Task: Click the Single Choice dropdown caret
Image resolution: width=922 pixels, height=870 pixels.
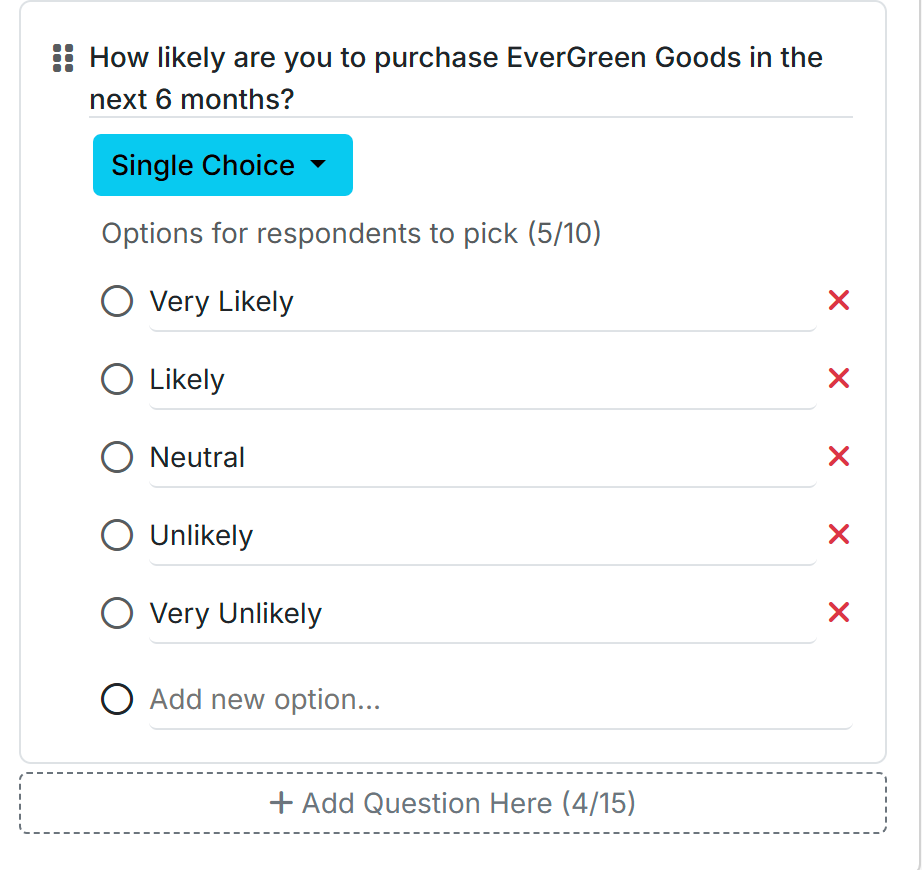Action: point(318,164)
